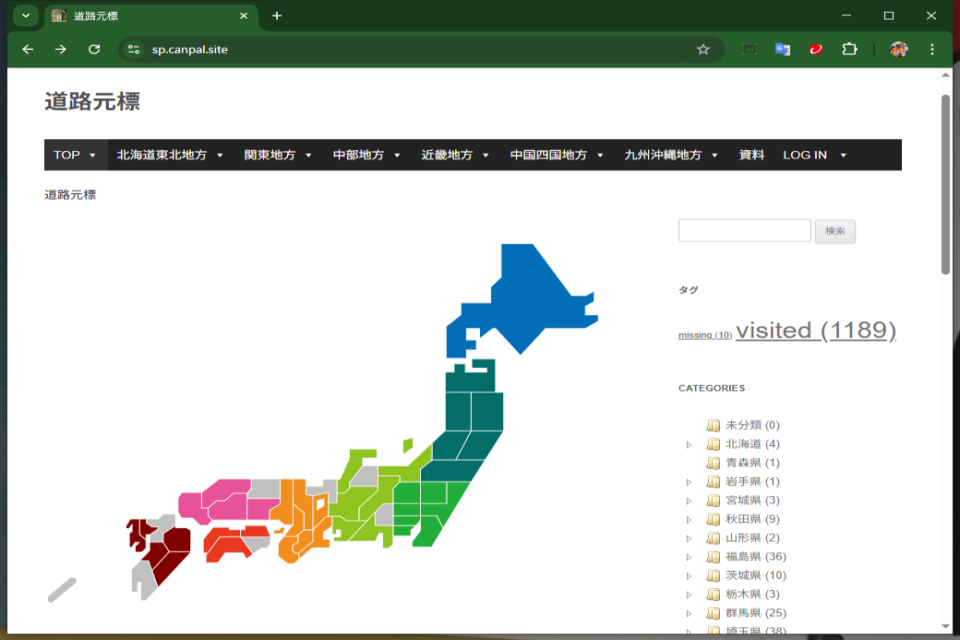Click the 検索 search button

[x=835, y=231]
